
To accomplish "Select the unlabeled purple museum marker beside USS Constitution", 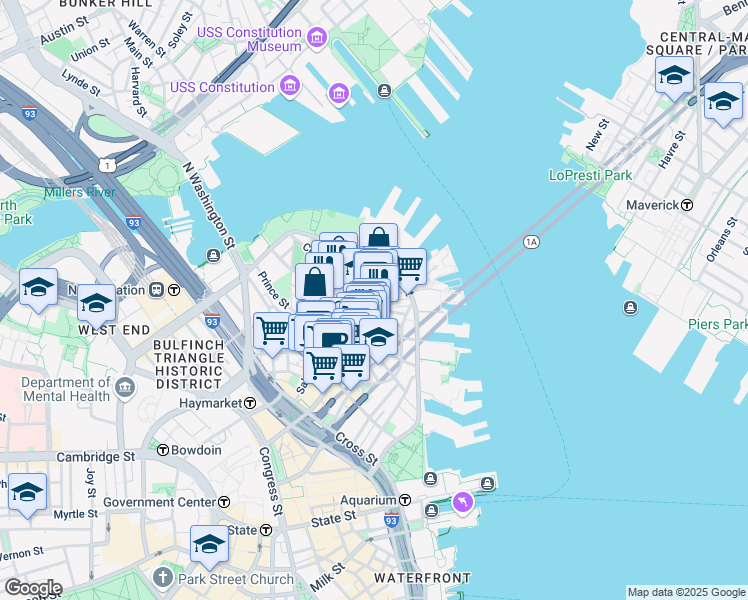I will tap(339, 93).
